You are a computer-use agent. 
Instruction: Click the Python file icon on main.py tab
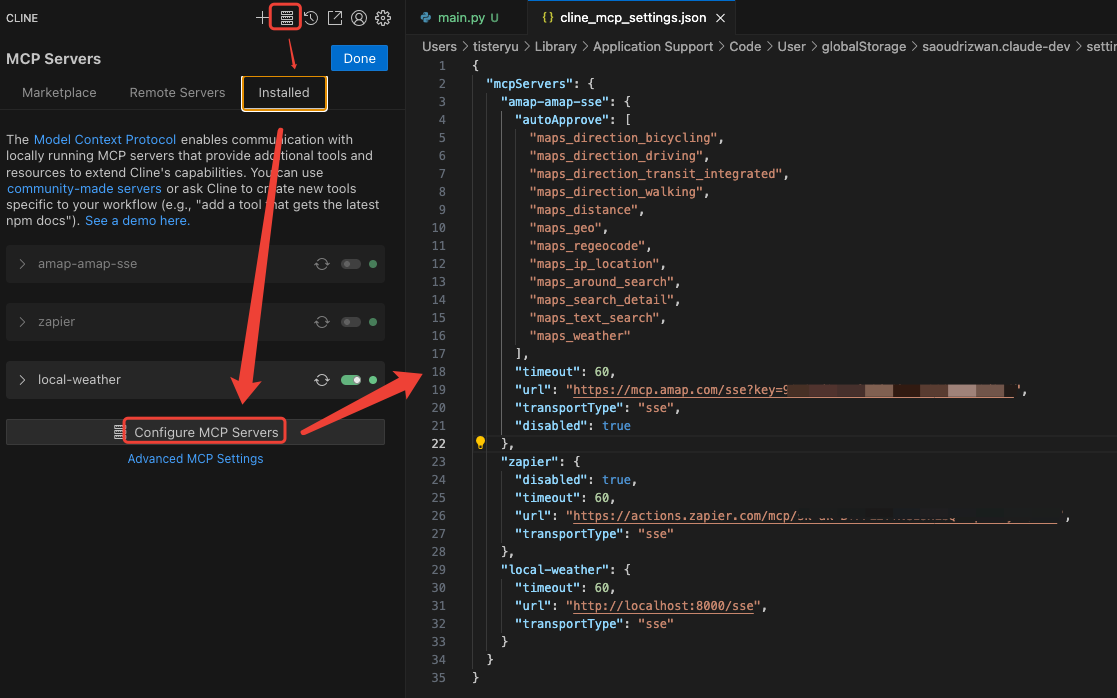tap(426, 18)
